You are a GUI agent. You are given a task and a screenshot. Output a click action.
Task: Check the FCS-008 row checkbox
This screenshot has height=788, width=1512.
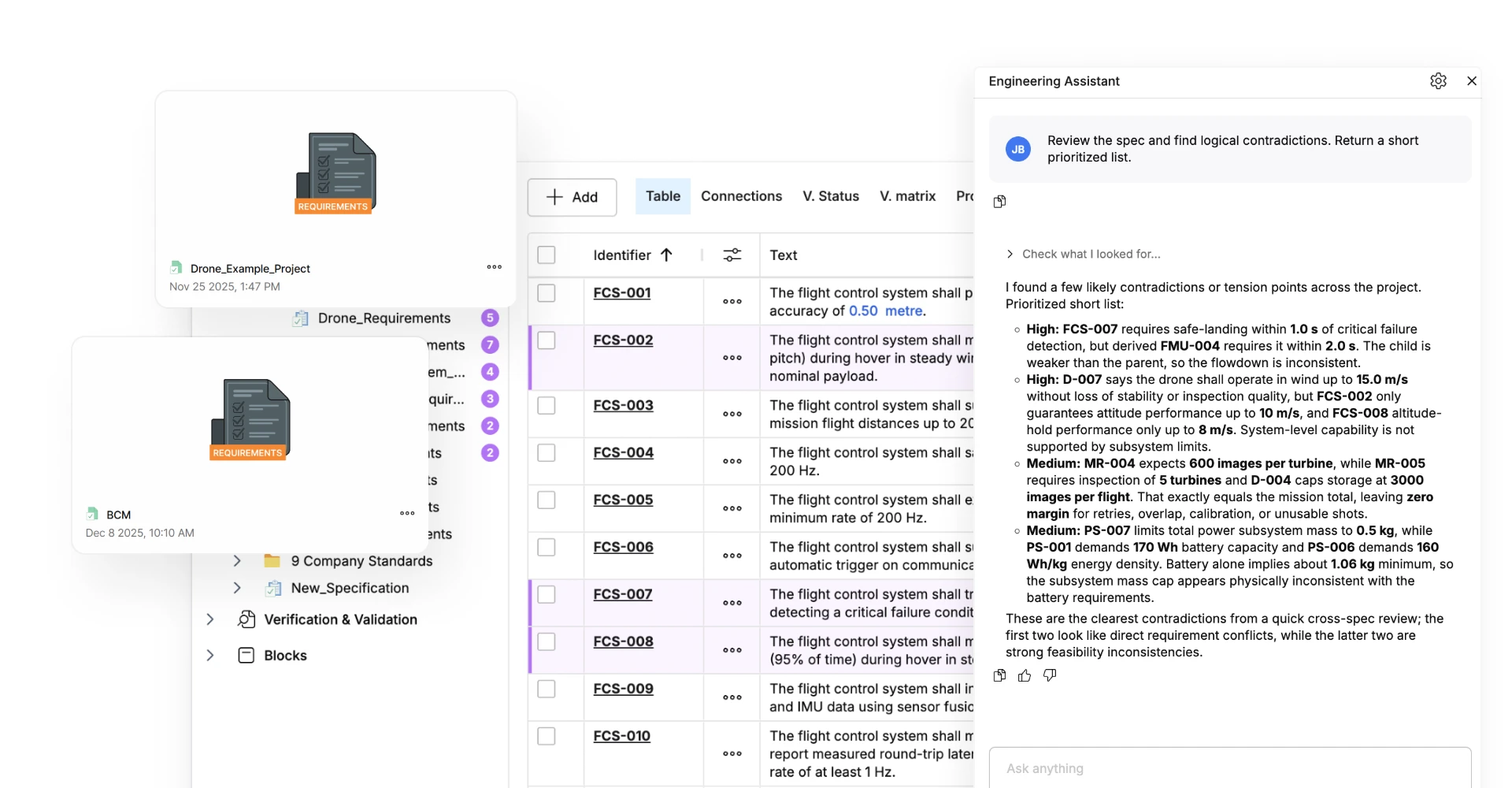coord(547,642)
